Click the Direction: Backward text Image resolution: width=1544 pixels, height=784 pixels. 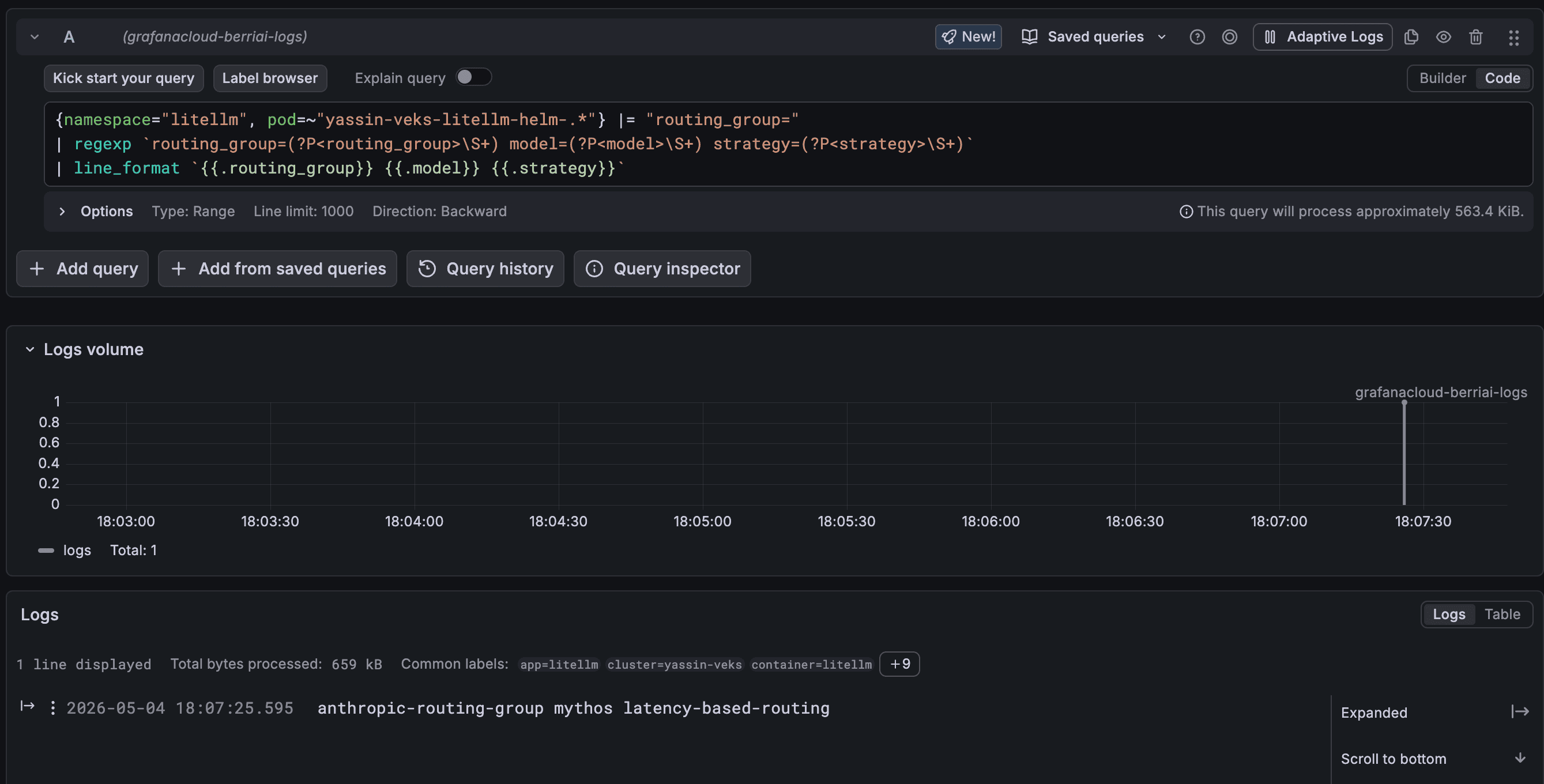[439, 212]
